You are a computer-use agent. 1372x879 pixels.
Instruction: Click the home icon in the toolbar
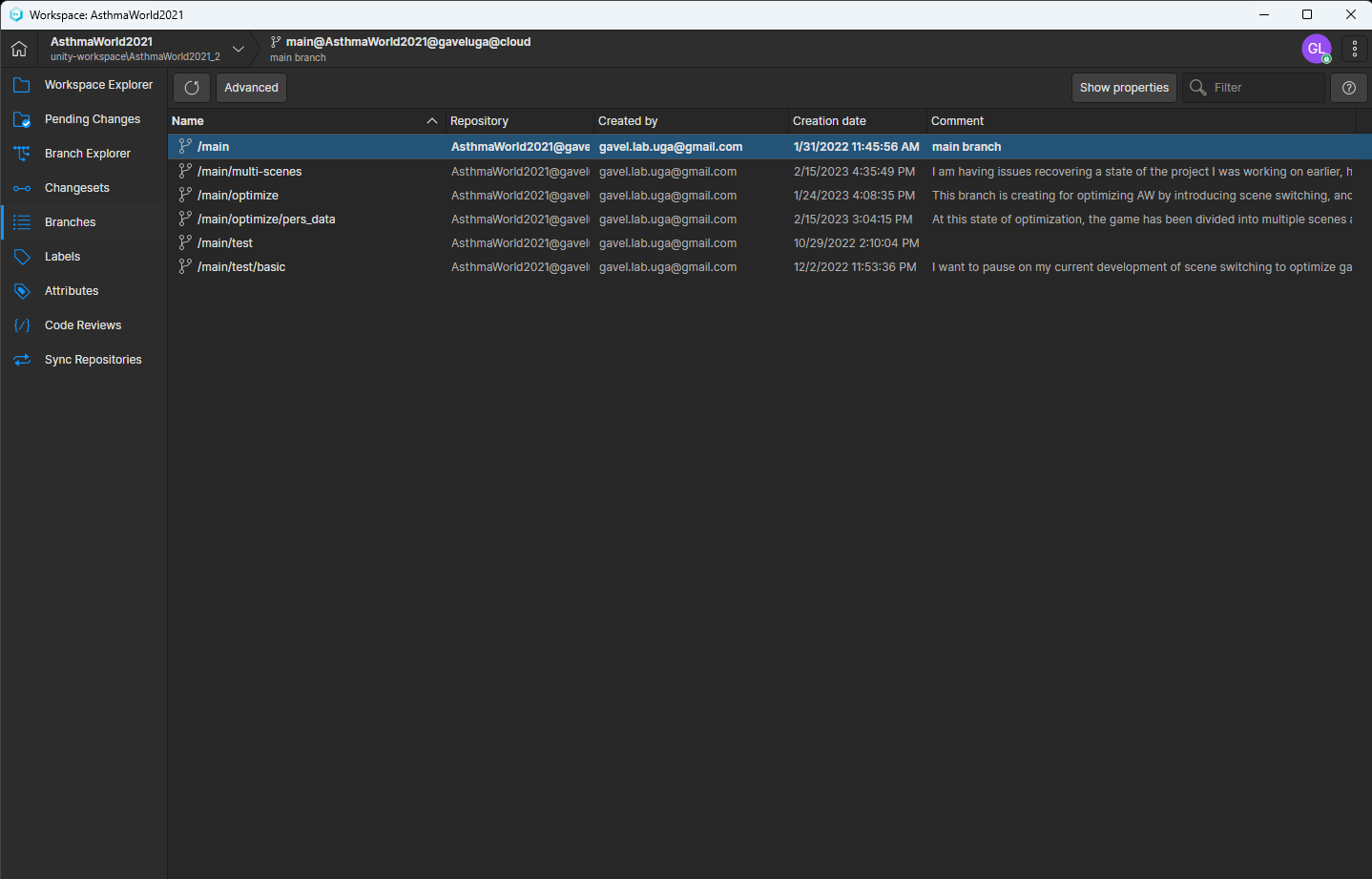click(x=18, y=48)
